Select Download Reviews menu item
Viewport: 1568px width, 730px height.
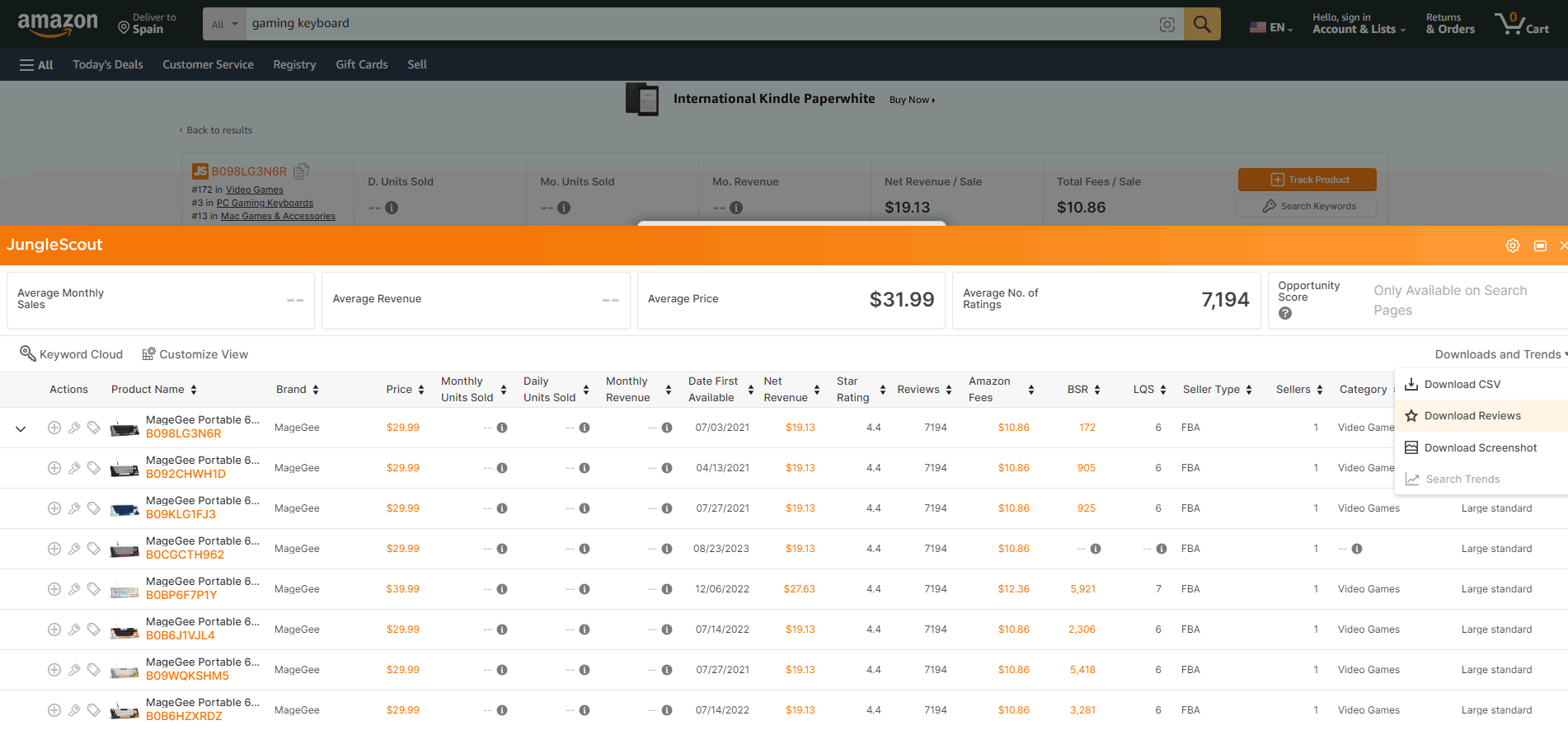tap(1481, 416)
